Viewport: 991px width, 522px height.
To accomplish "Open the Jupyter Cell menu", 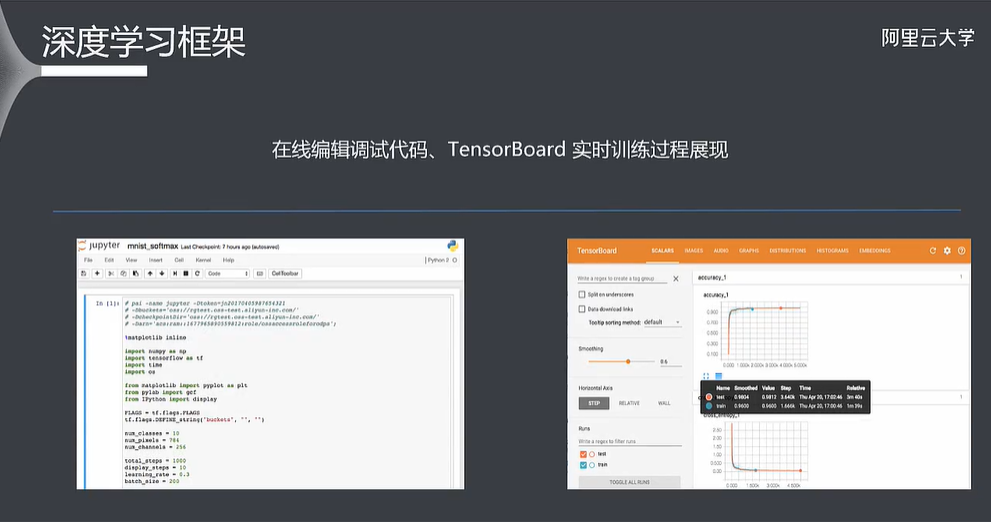I will pyautogui.click(x=179, y=260).
